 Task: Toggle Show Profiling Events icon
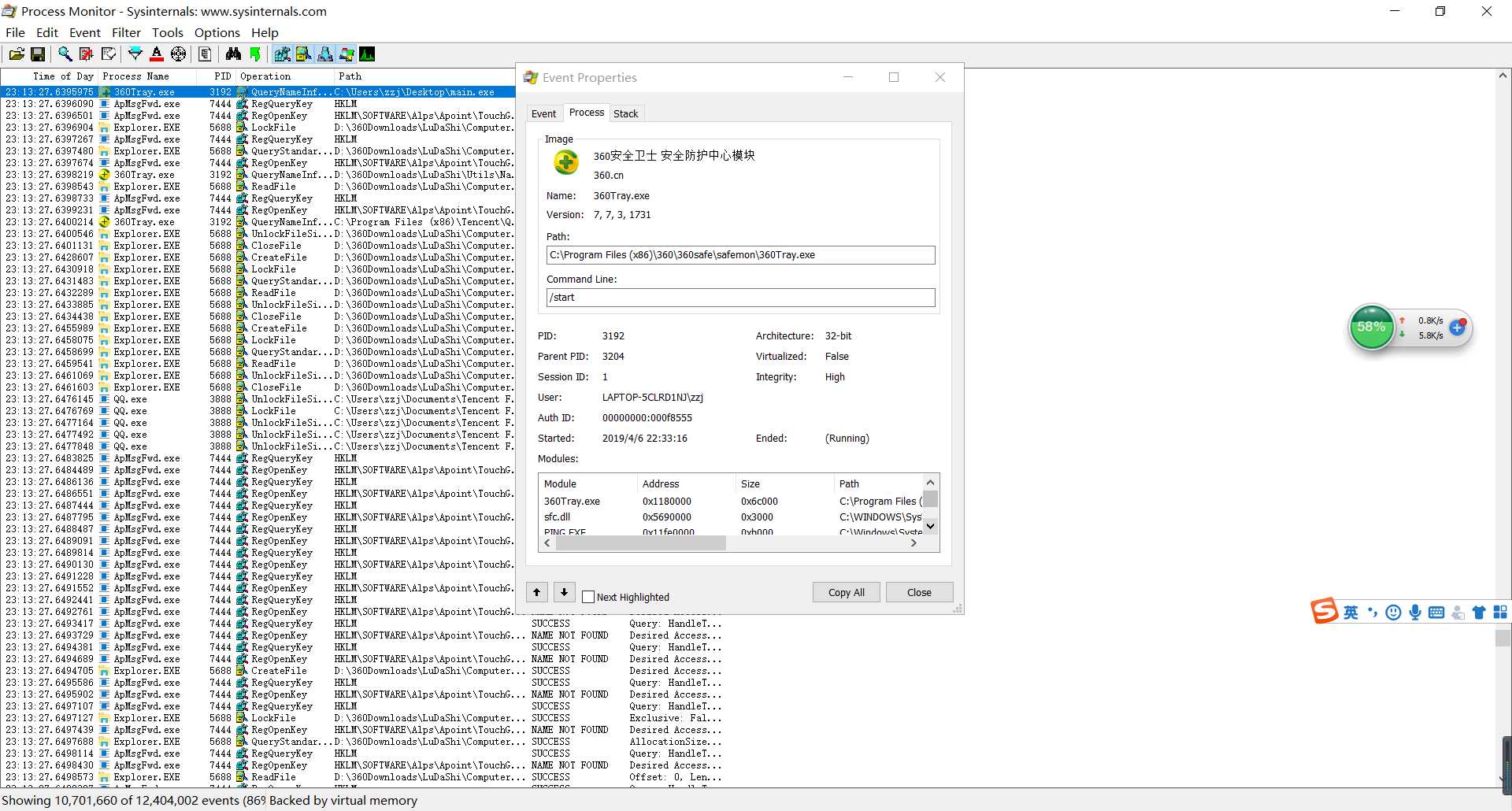[367, 54]
